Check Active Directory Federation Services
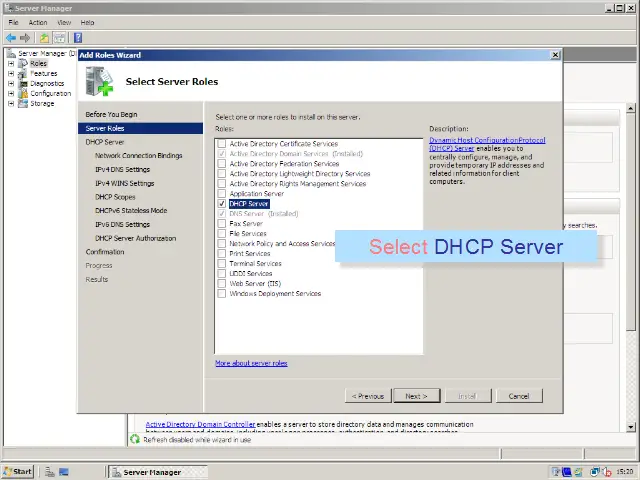The image size is (640, 480). pyautogui.click(x=222, y=164)
